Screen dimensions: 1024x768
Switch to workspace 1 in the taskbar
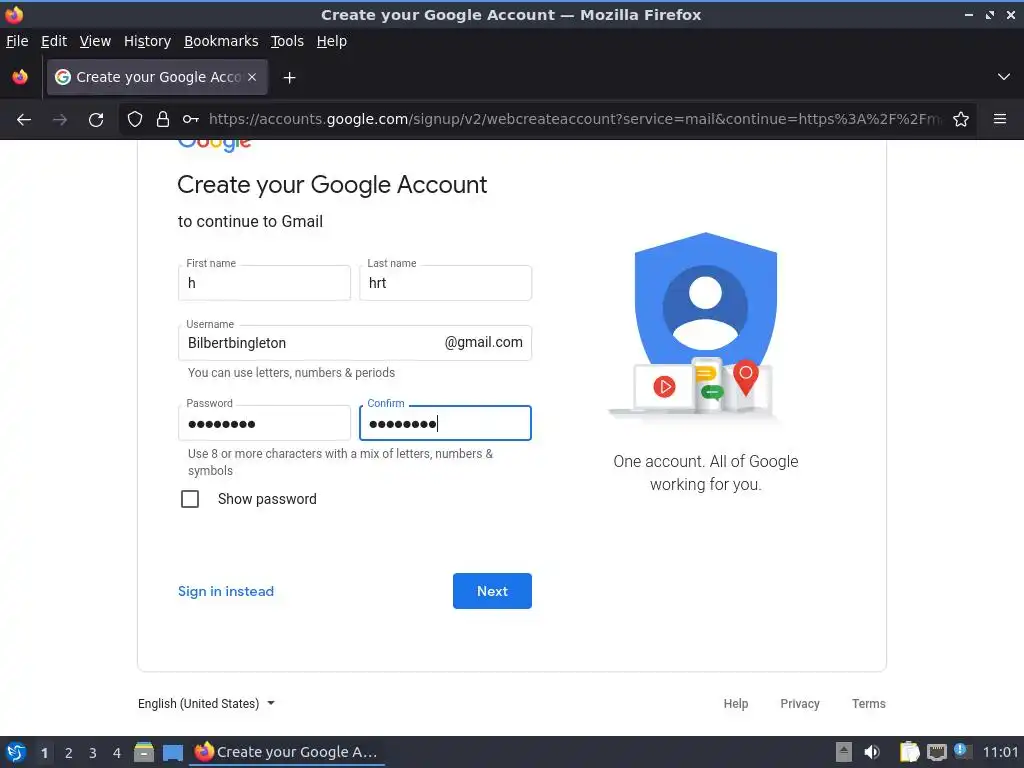tap(44, 753)
